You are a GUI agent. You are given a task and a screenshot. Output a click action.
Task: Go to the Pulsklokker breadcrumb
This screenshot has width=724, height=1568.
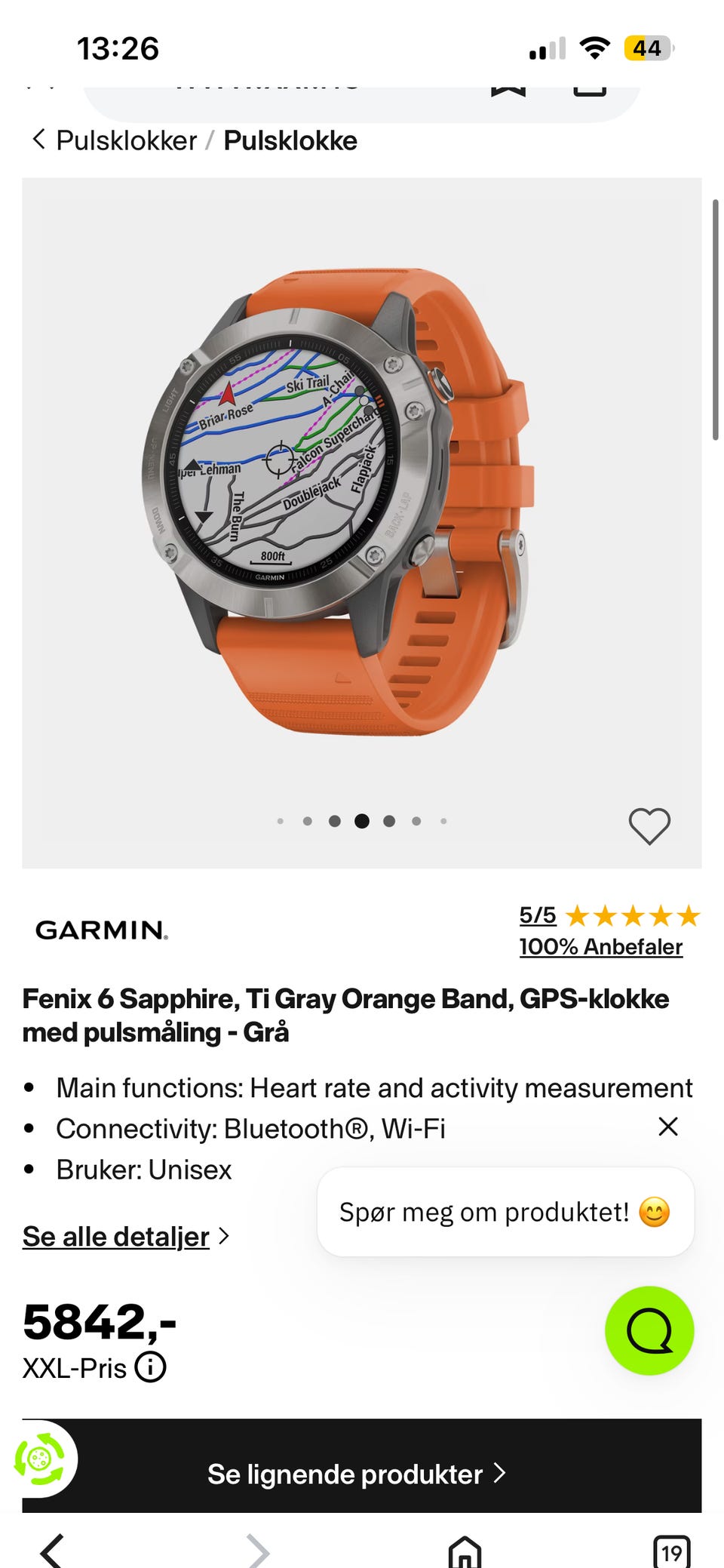tap(126, 140)
